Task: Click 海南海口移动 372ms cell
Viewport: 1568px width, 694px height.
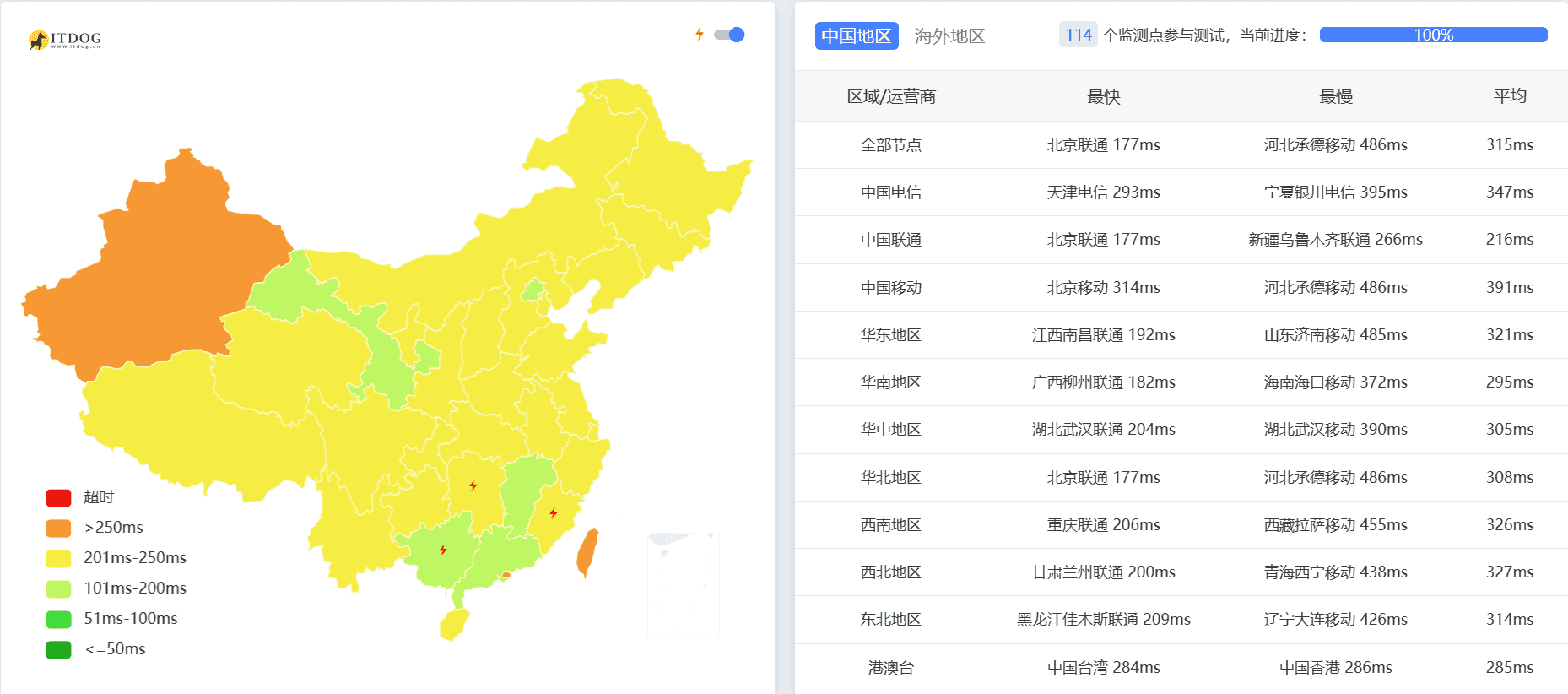Action: [x=1336, y=382]
